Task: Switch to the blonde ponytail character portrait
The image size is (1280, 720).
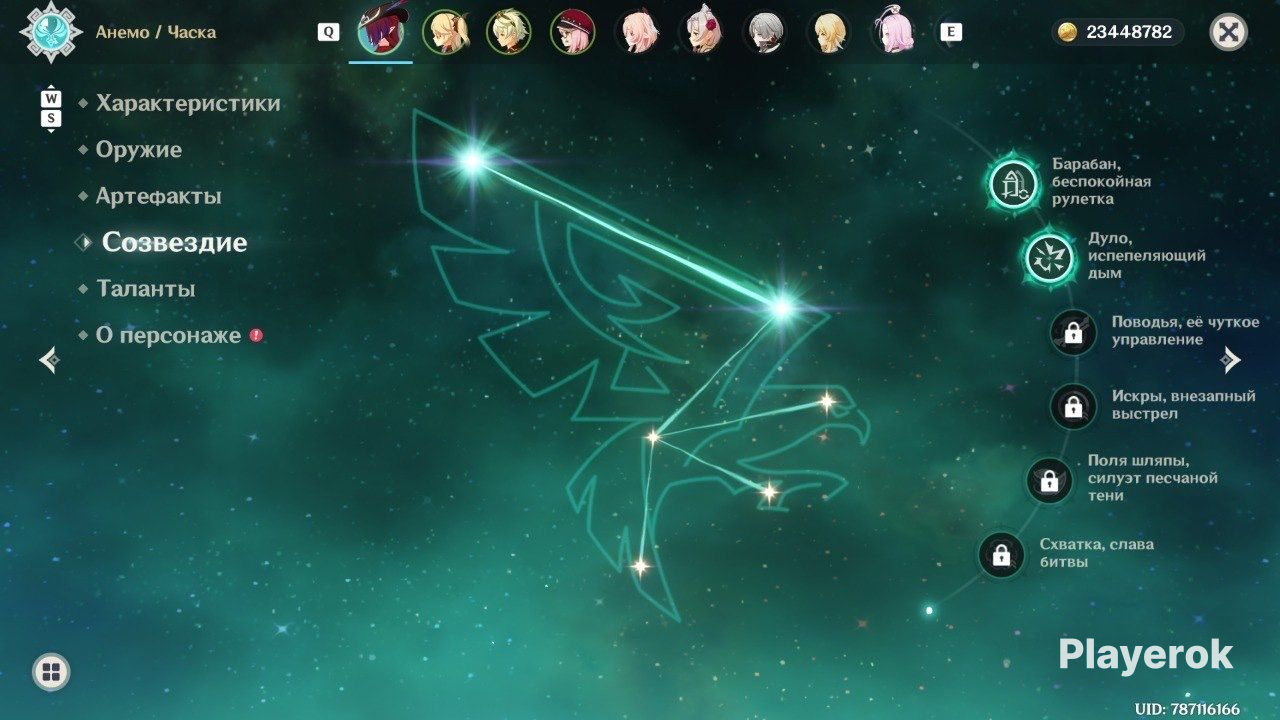Action: tap(445, 32)
